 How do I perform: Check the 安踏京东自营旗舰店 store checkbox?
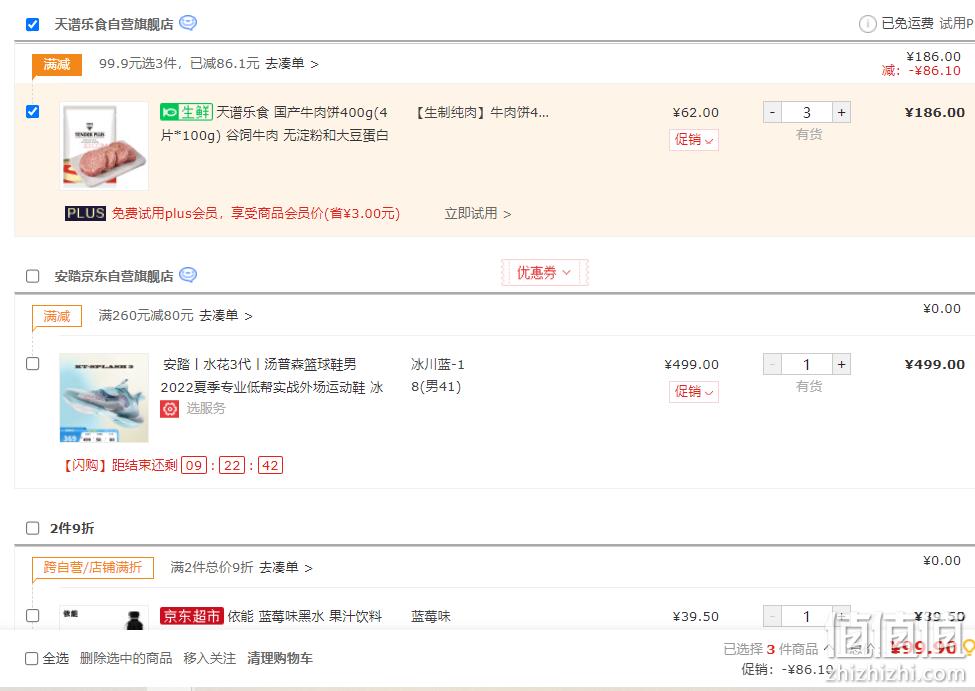(x=32, y=276)
